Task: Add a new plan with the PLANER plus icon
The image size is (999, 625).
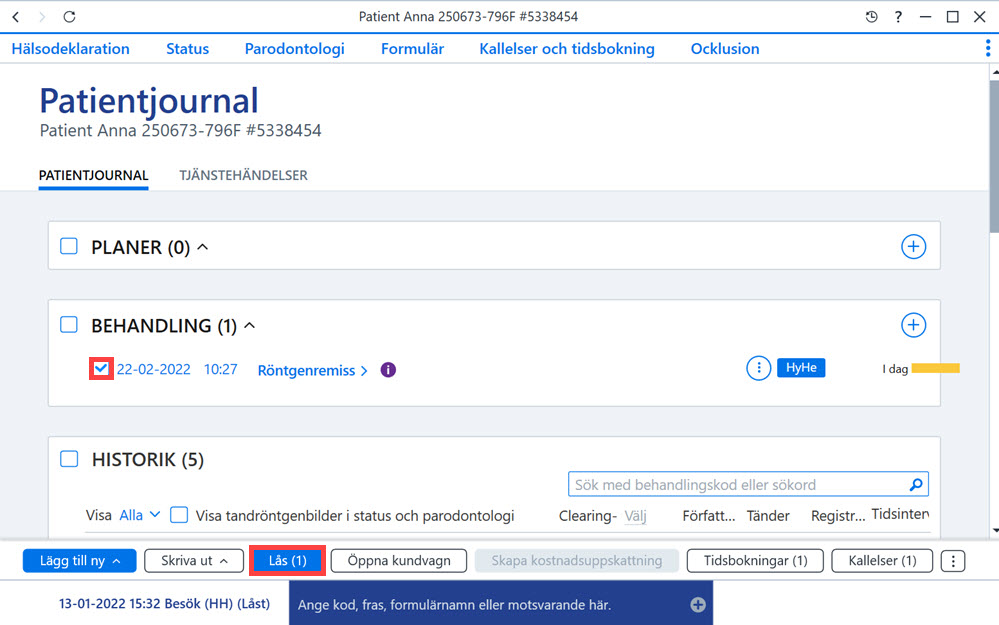Action: click(x=913, y=247)
